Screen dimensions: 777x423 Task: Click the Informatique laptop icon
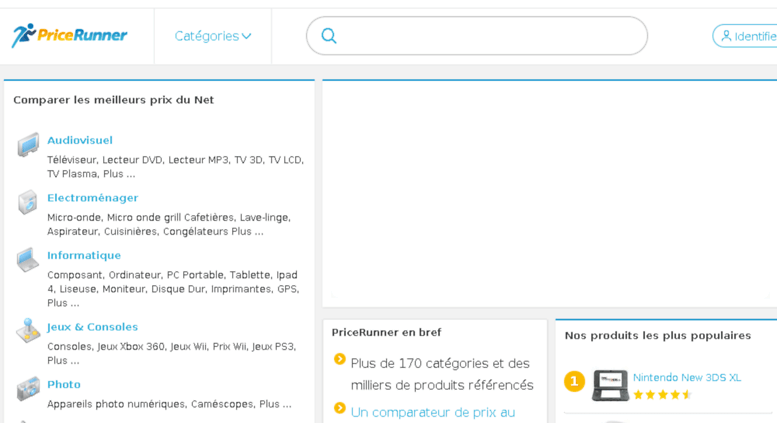click(27, 260)
